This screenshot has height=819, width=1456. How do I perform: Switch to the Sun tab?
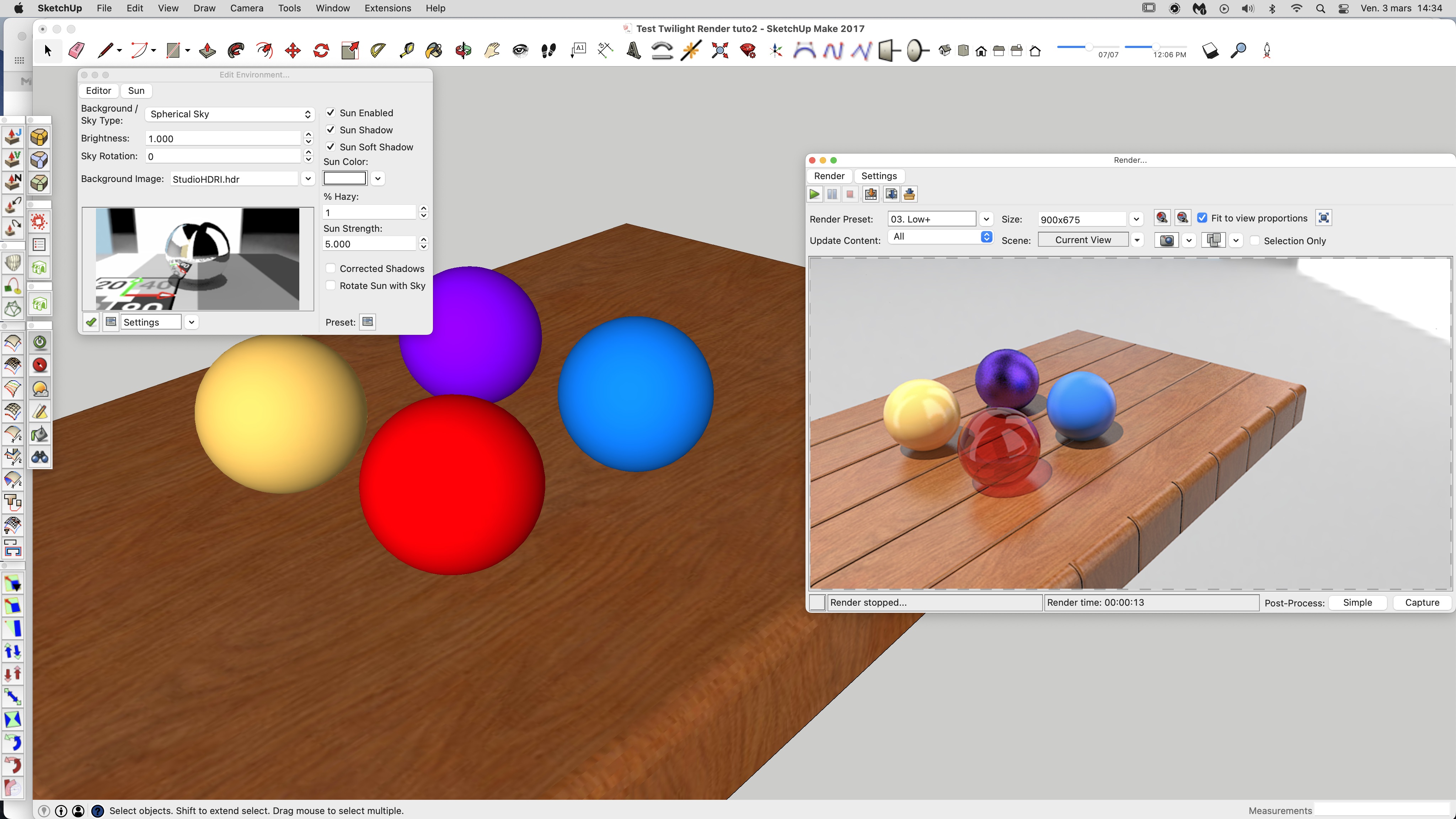pyautogui.click(x=136, y=90)
